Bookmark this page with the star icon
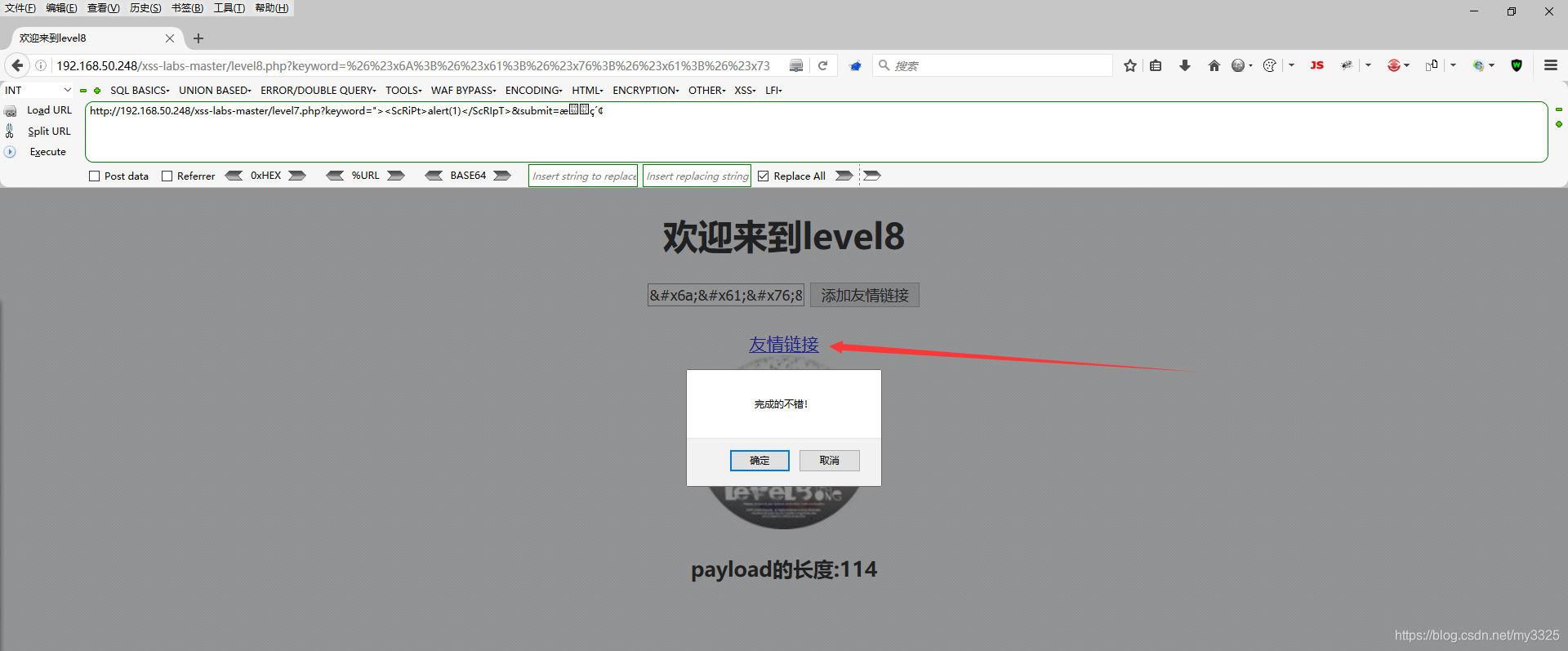The image size is (1568, 651). pyautogui.click(x=1130, y=65)
